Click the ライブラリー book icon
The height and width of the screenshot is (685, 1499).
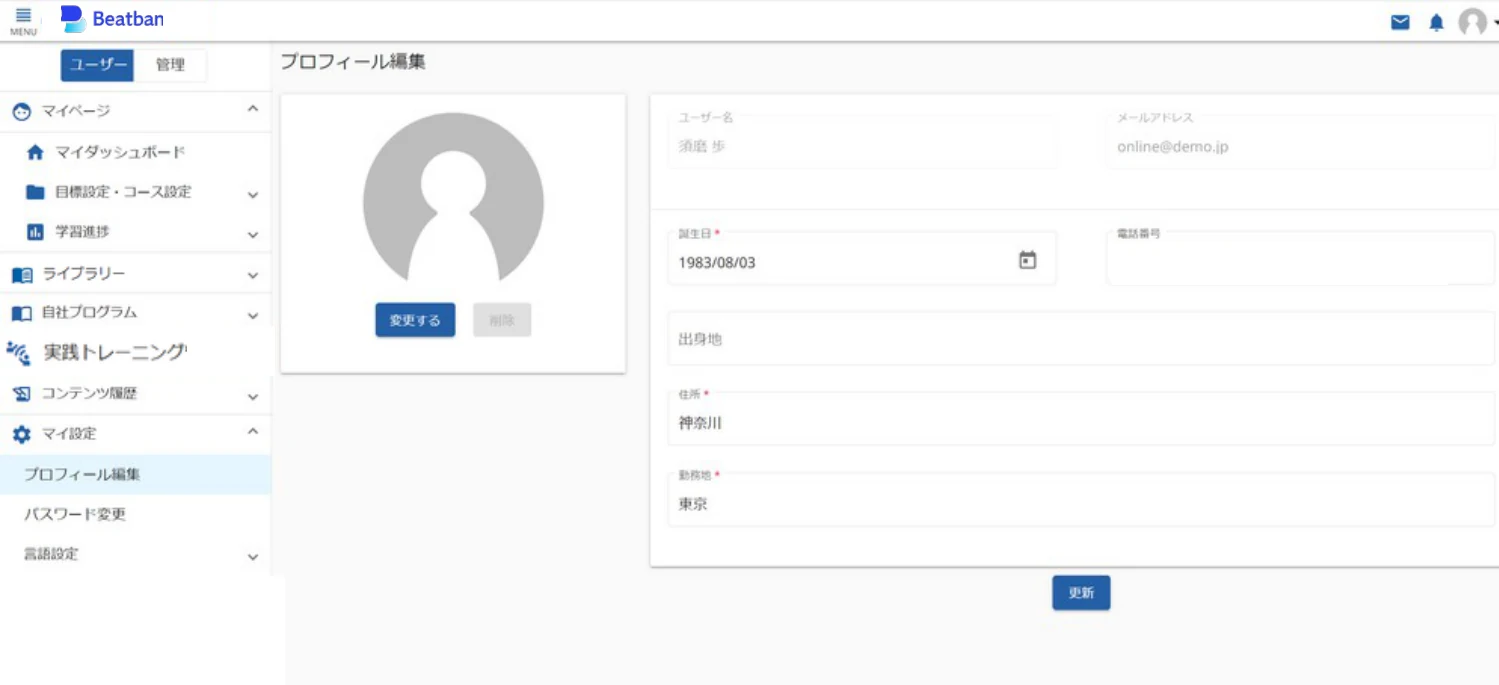21,275
